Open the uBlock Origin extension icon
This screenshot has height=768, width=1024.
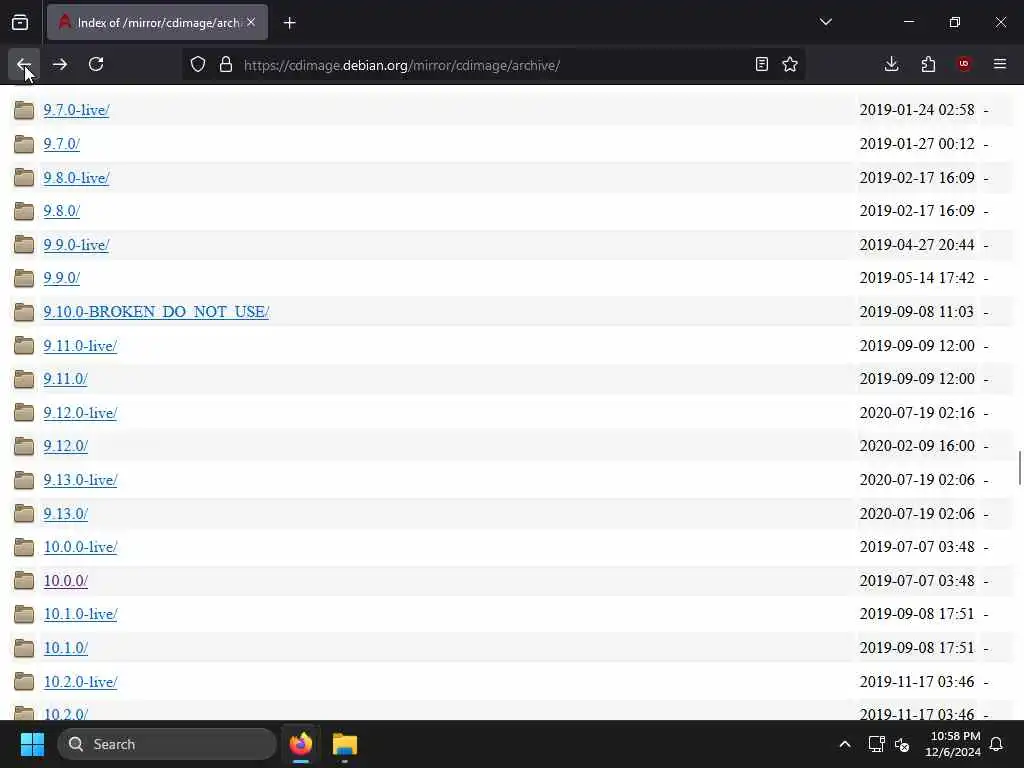[x=964, y=64]
